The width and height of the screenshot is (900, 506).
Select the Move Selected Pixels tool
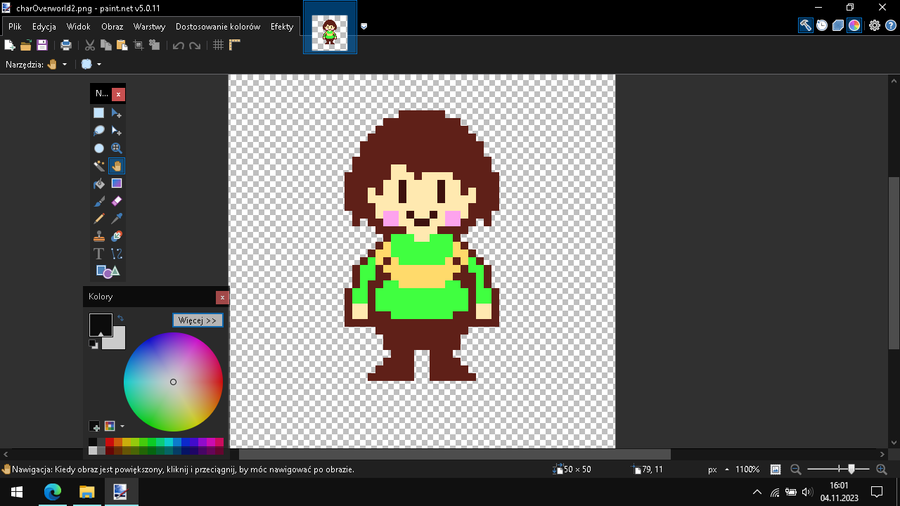[x=117, y=113]
